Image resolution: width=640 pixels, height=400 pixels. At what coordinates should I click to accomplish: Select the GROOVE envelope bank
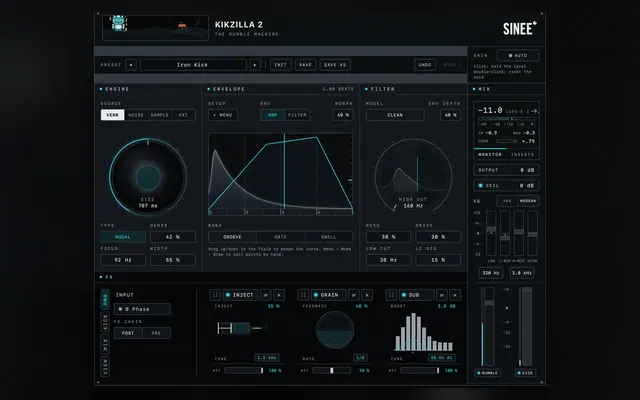[232, 237]
